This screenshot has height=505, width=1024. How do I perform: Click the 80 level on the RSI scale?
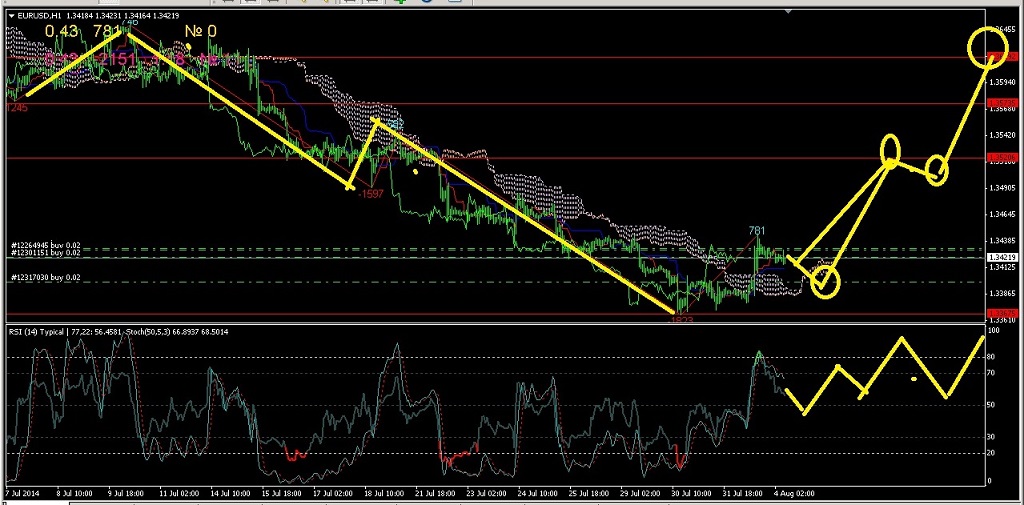(x=992, y=356)
